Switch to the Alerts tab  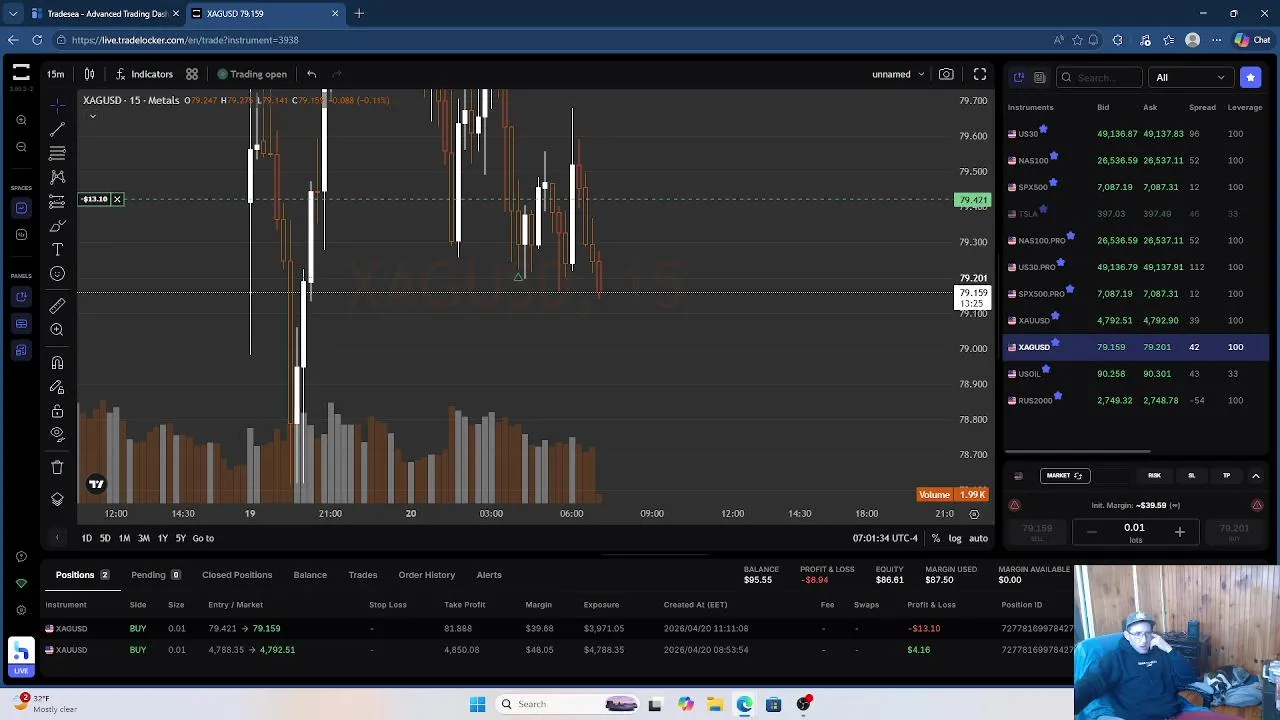[489, 575]
